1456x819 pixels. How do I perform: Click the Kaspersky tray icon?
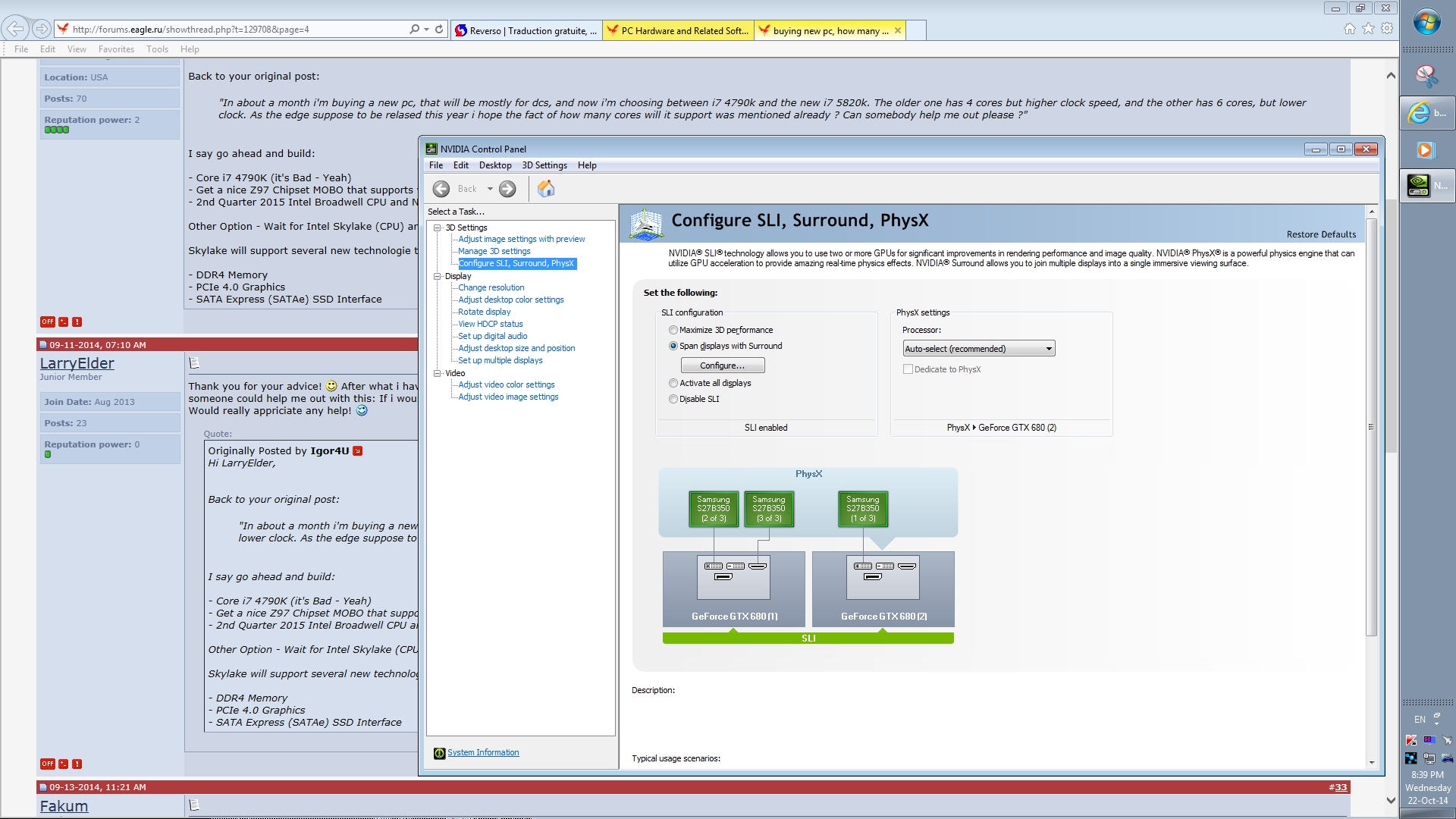coord(1410,740)
